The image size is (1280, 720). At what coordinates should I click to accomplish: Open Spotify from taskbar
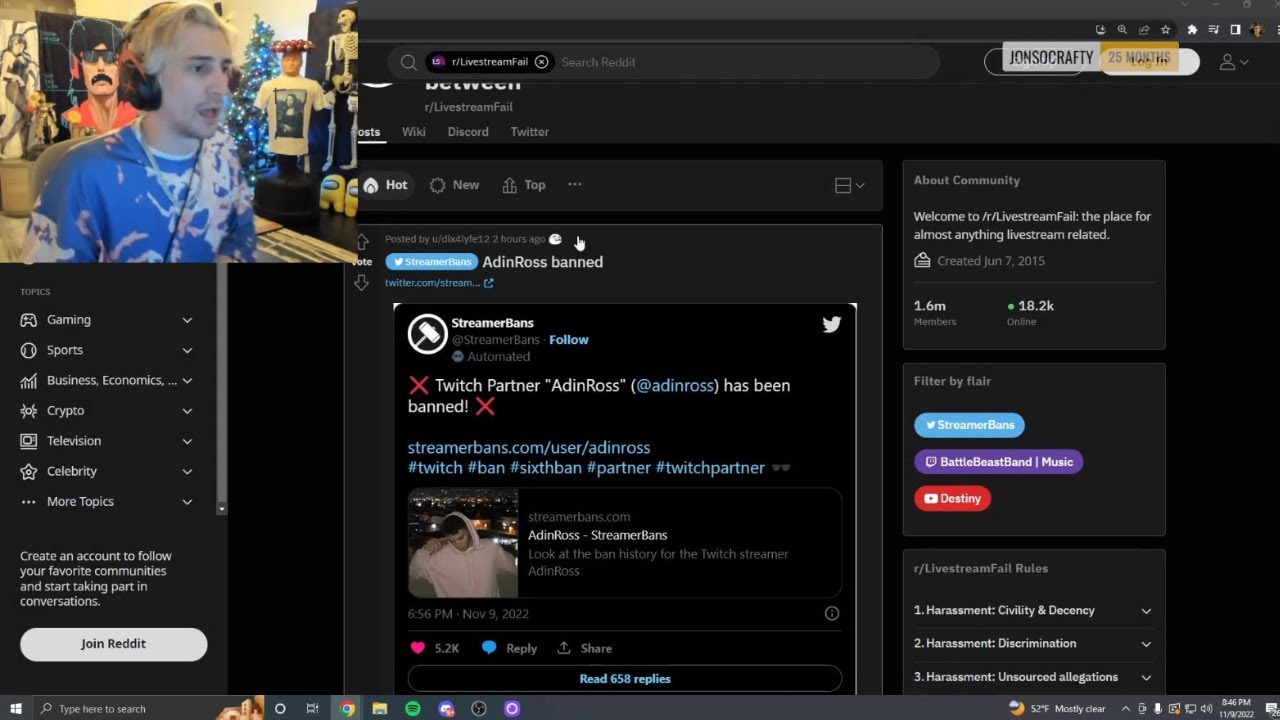point(413,709)
